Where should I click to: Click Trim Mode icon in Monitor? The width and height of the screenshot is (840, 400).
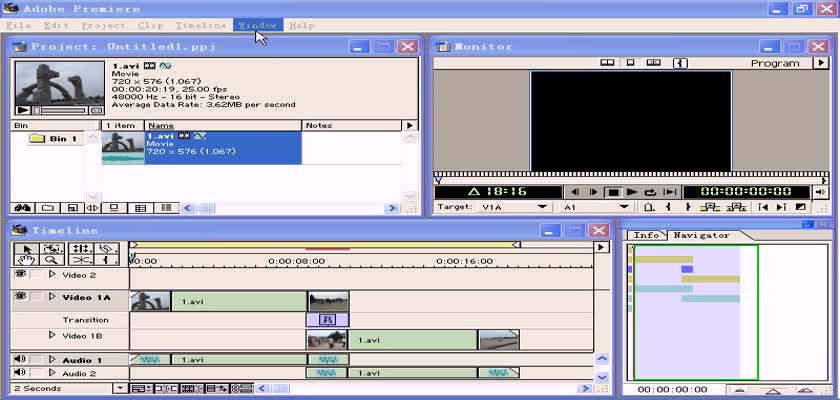pos(653,63)
